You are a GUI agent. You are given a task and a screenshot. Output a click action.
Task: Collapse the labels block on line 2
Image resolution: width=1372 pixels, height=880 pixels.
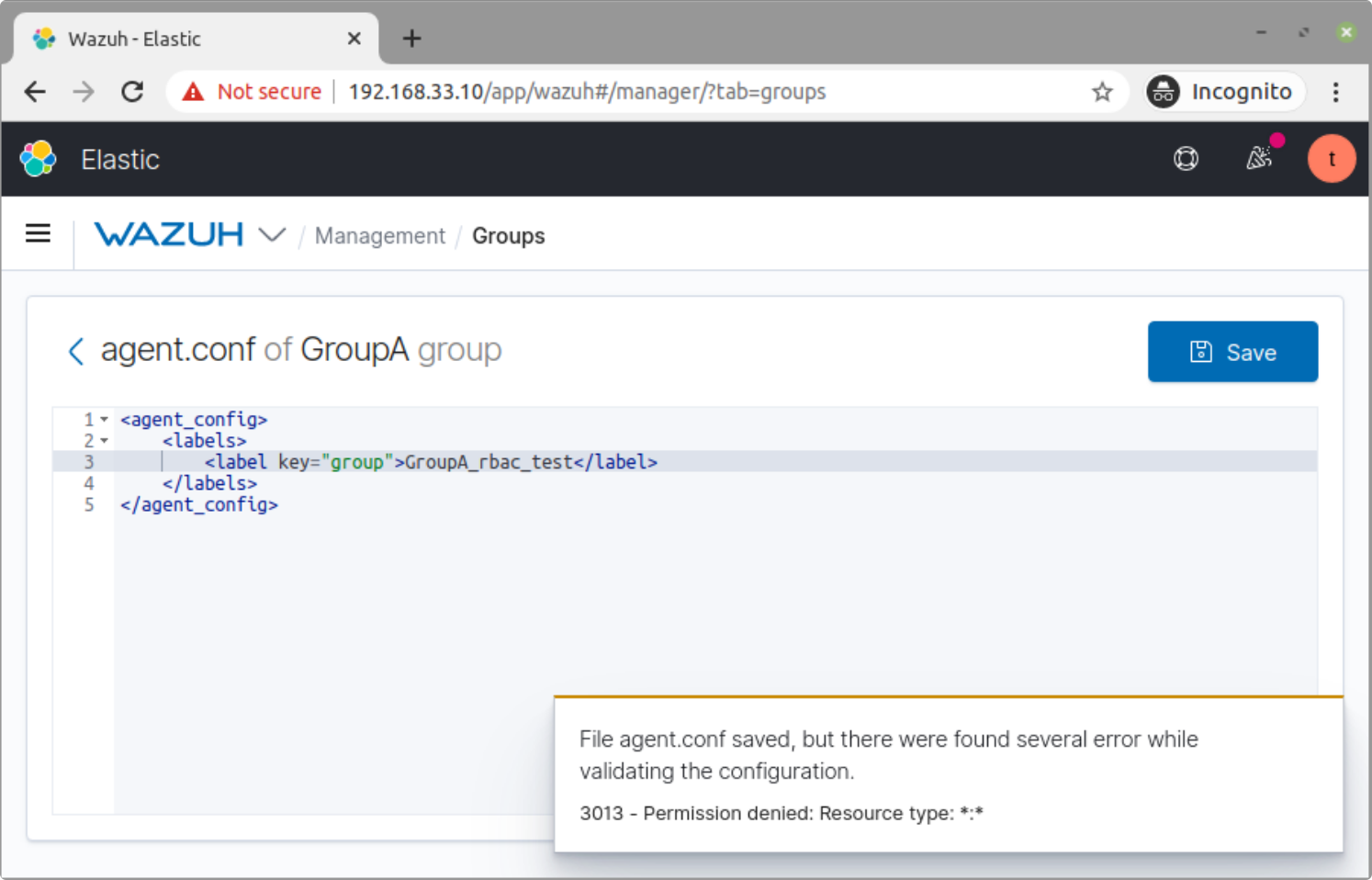click(x=103, y=440)
